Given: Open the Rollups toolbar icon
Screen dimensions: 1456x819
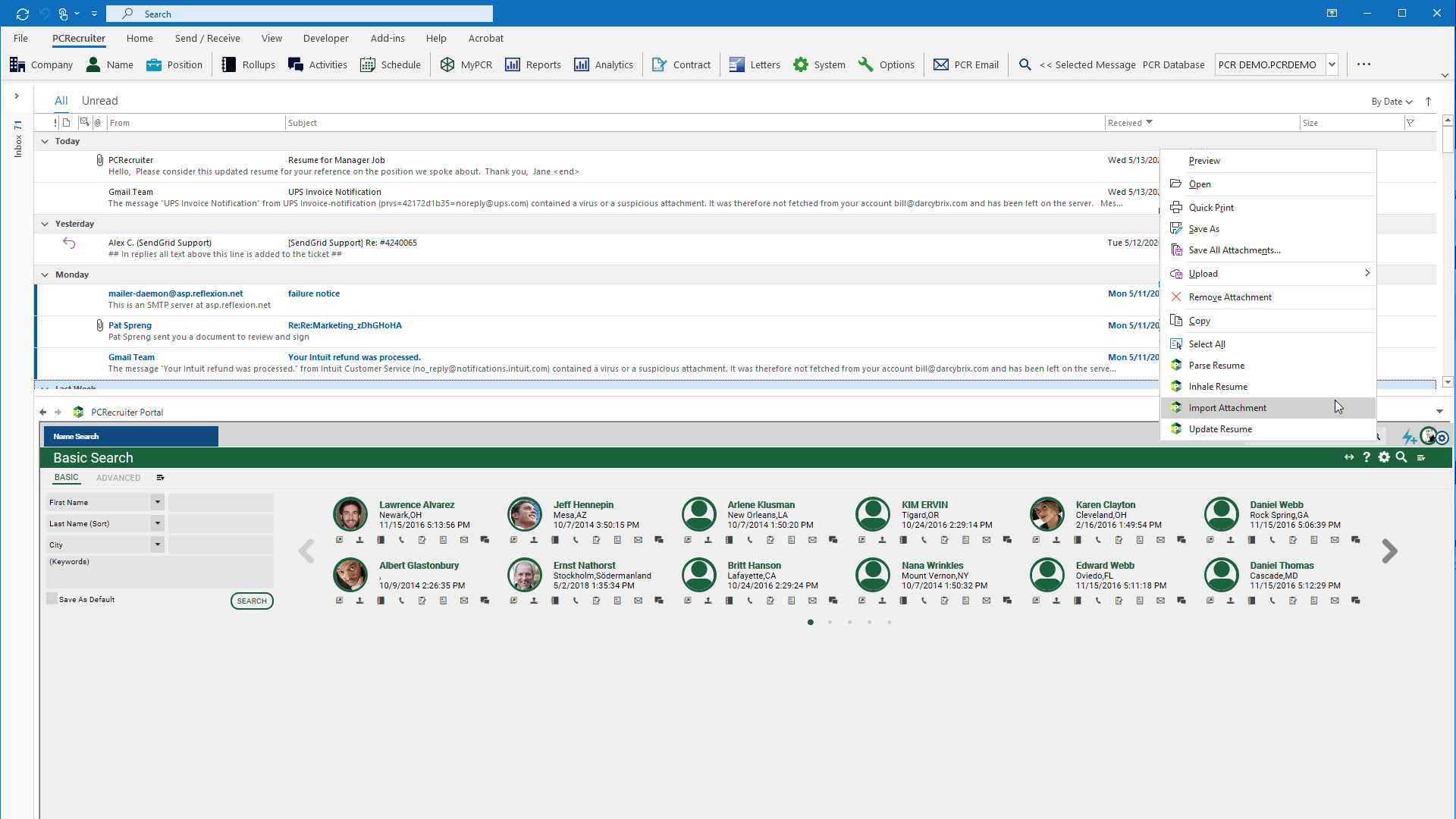Looking at the screenshot, I should click(x=247, y=64).
